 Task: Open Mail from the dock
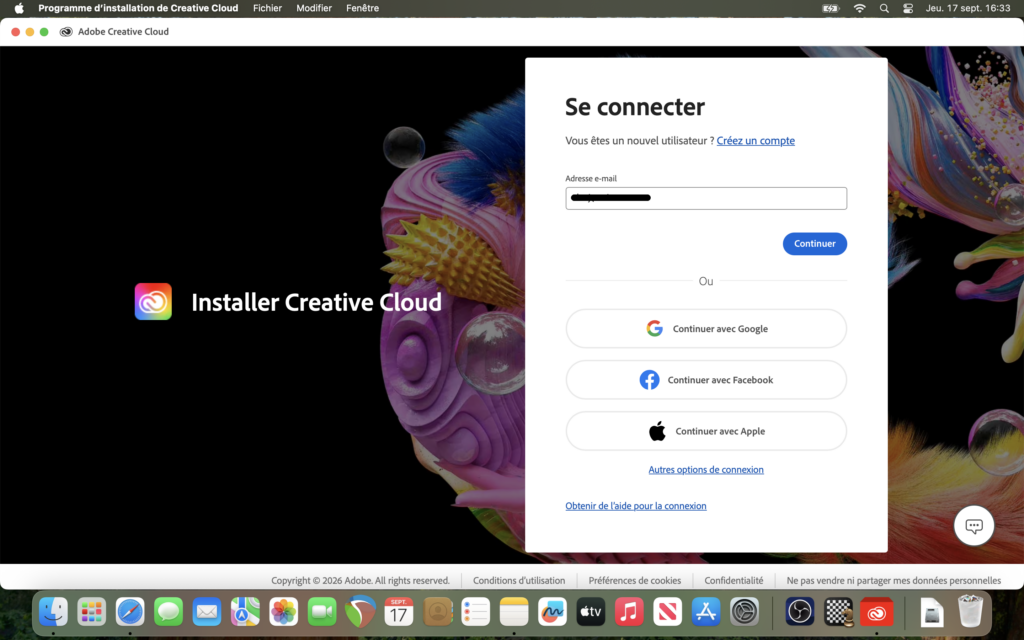(207, 612)
